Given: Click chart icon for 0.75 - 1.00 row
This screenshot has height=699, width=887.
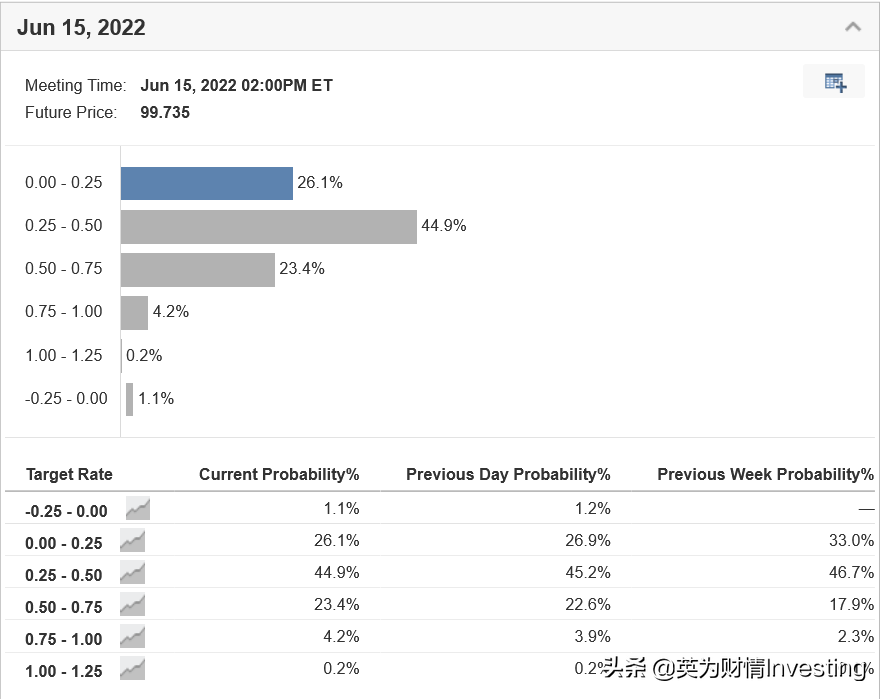Looking at the screenshot, I should click(132, 637).
